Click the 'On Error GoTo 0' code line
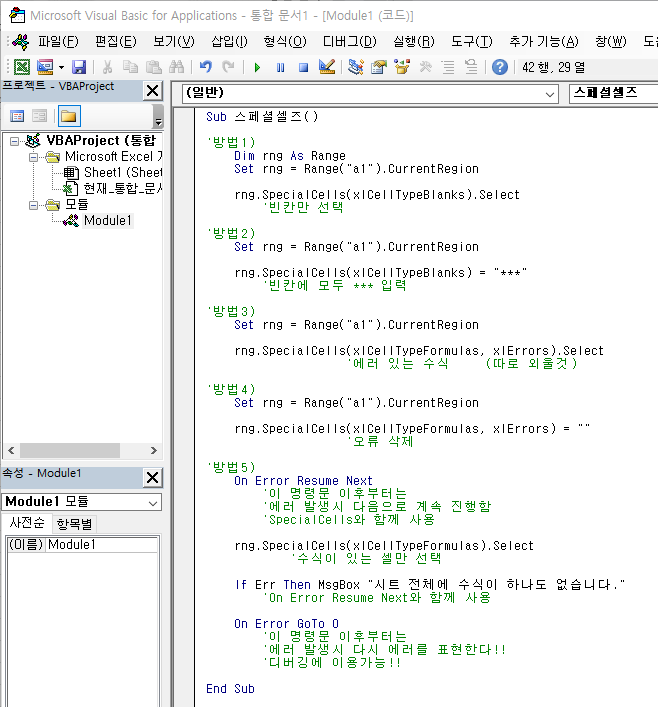 tap(286, 624)
